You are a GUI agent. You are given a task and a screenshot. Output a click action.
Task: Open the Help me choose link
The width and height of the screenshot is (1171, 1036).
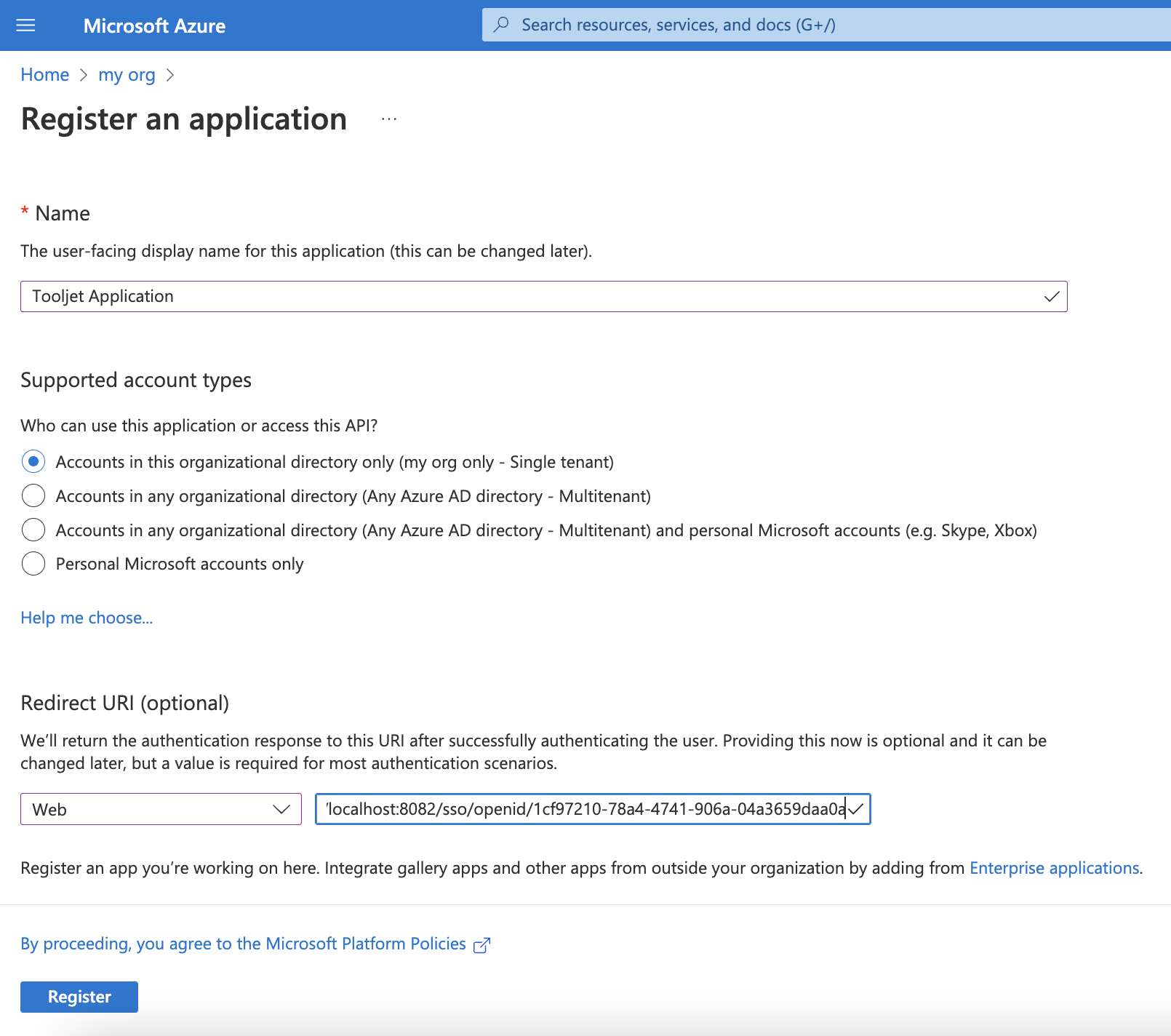pos(87,618)
